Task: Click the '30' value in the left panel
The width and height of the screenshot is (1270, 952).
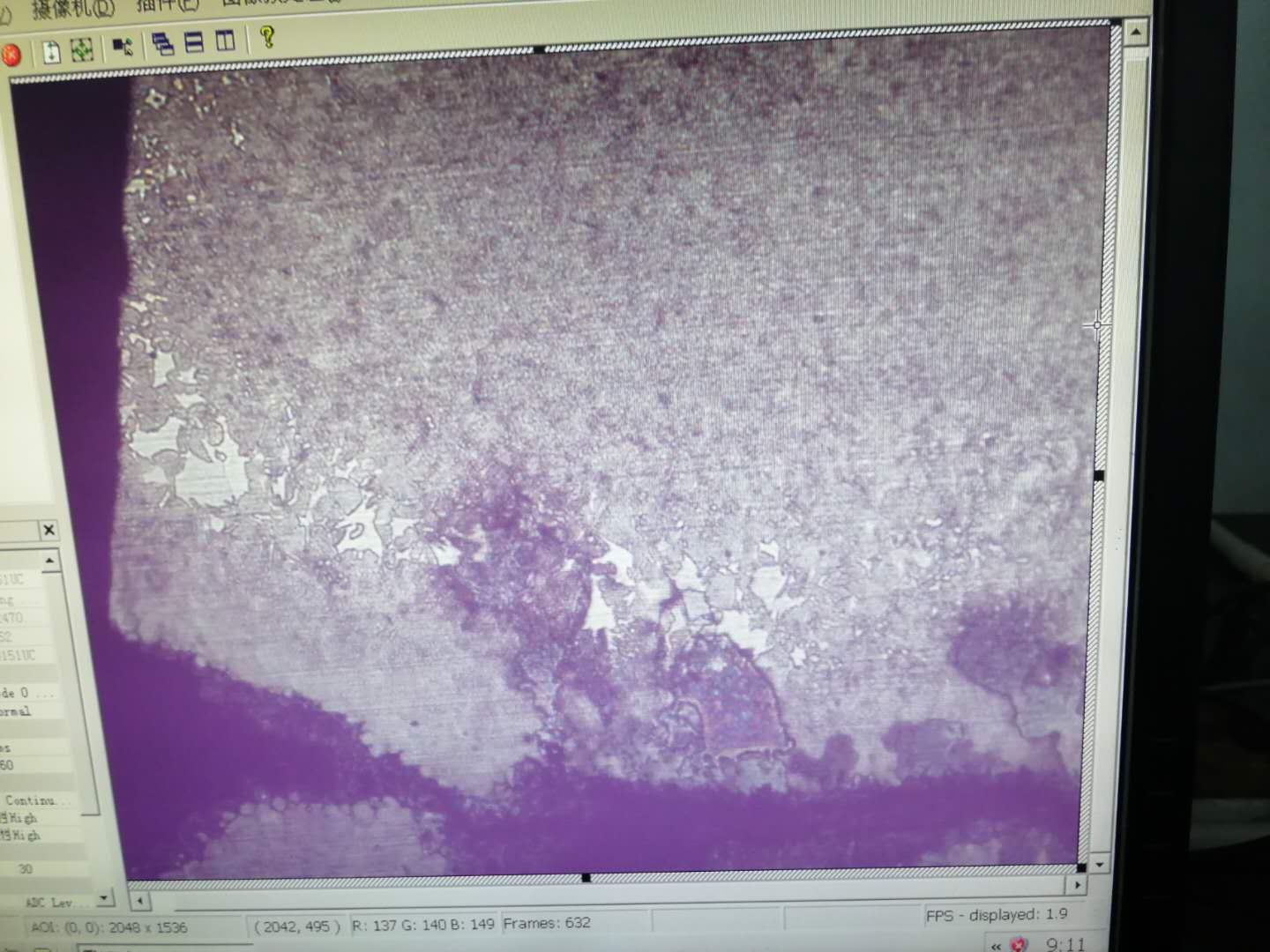Action: tap(25, 868)
